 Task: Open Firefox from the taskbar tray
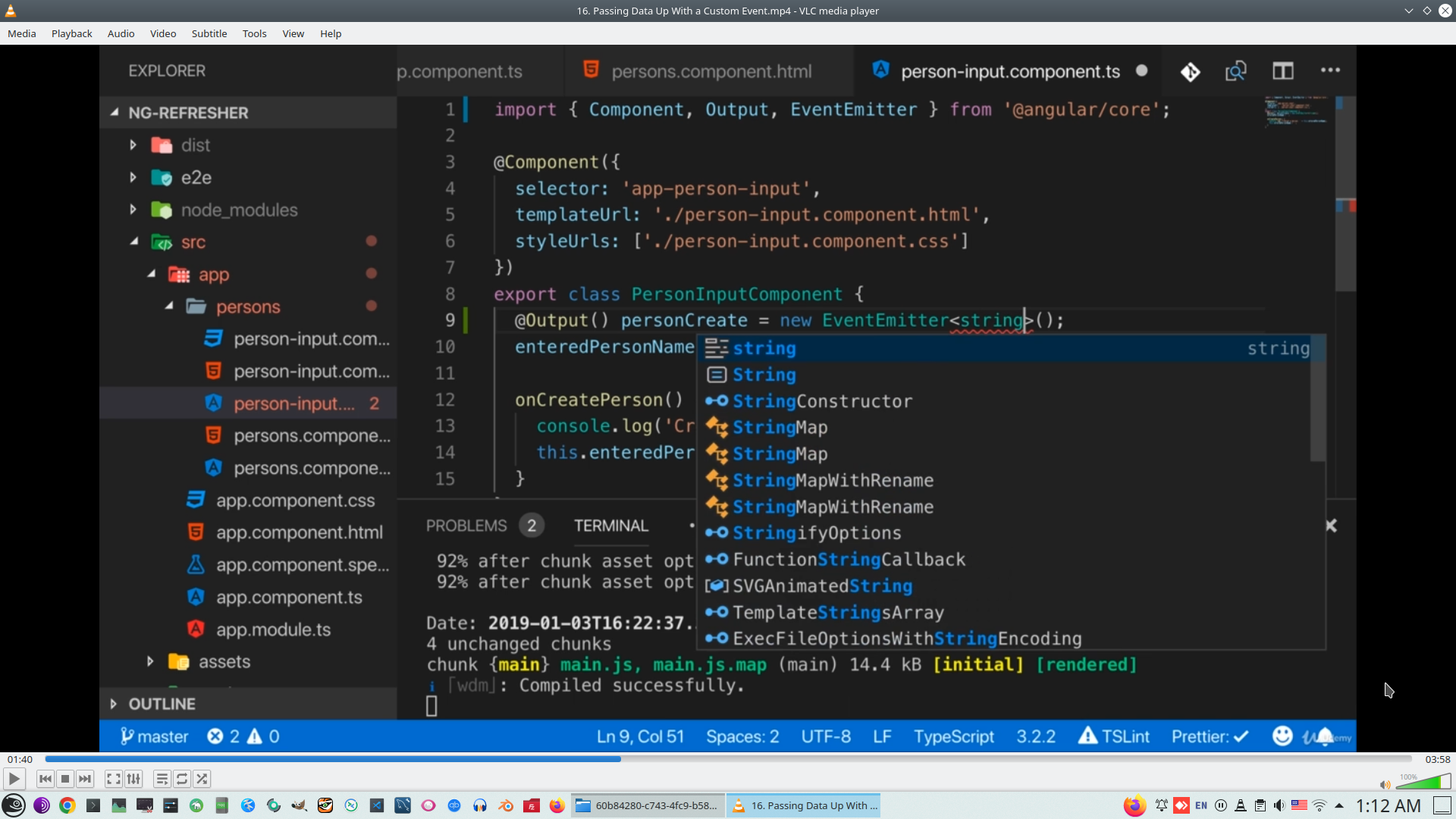click(1134, 805)
